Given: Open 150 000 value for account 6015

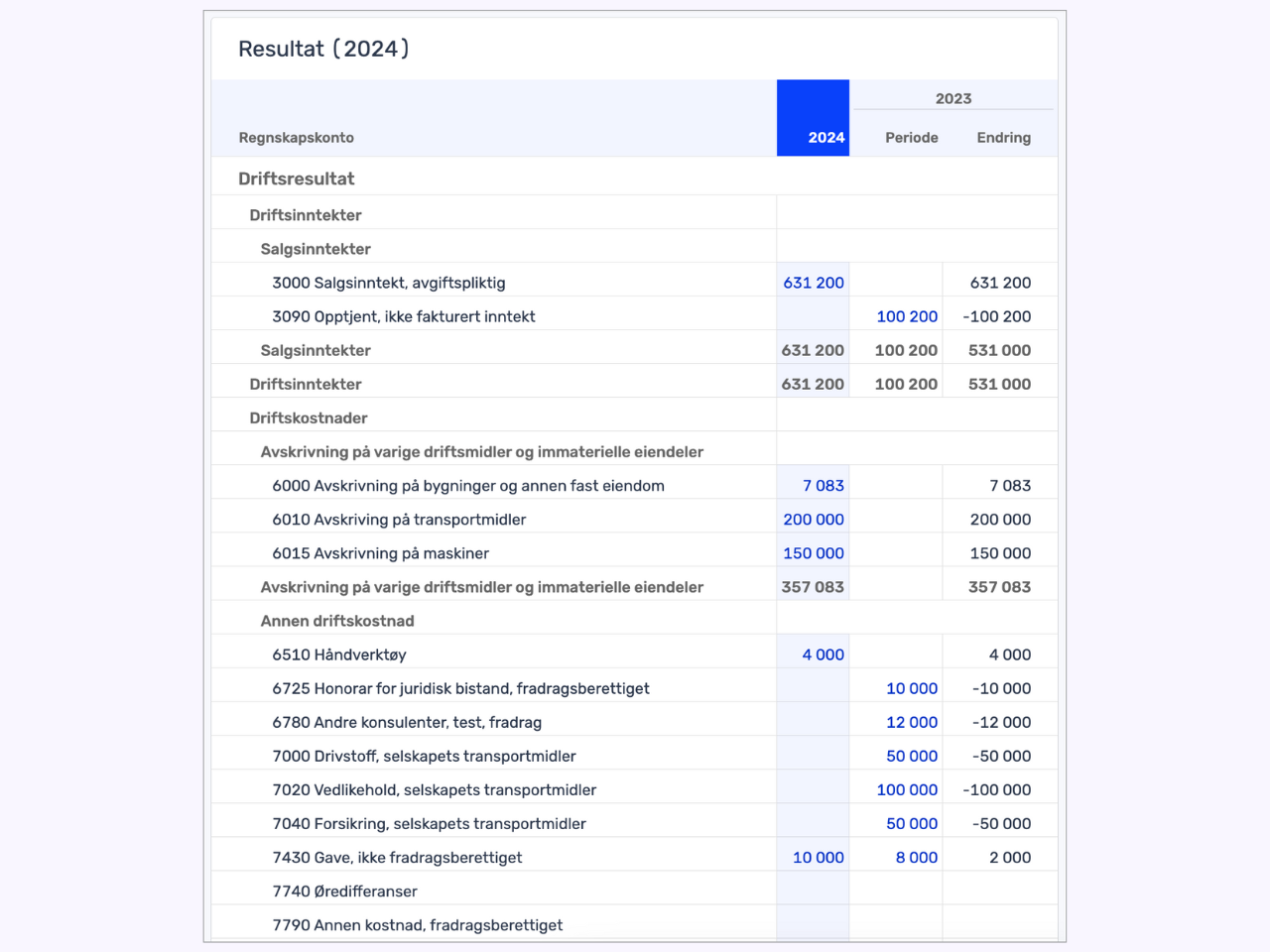Looking at the screenshot, I should pos(813,553).
